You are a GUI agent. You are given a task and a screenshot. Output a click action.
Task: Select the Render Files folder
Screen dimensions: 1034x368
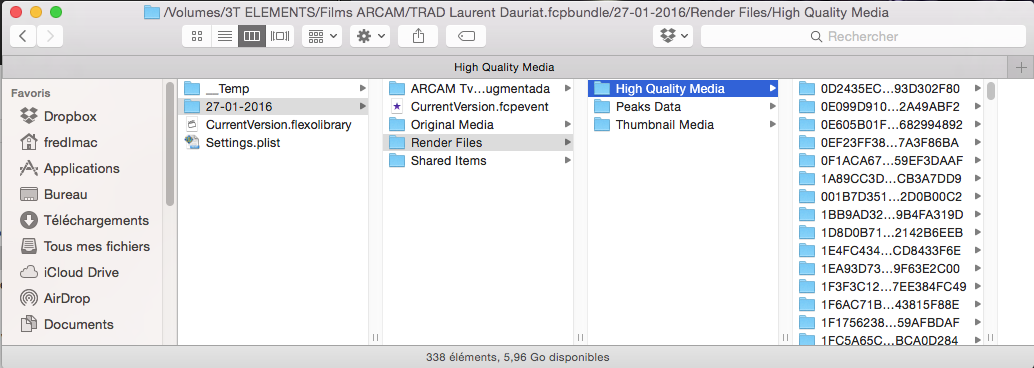478,142
